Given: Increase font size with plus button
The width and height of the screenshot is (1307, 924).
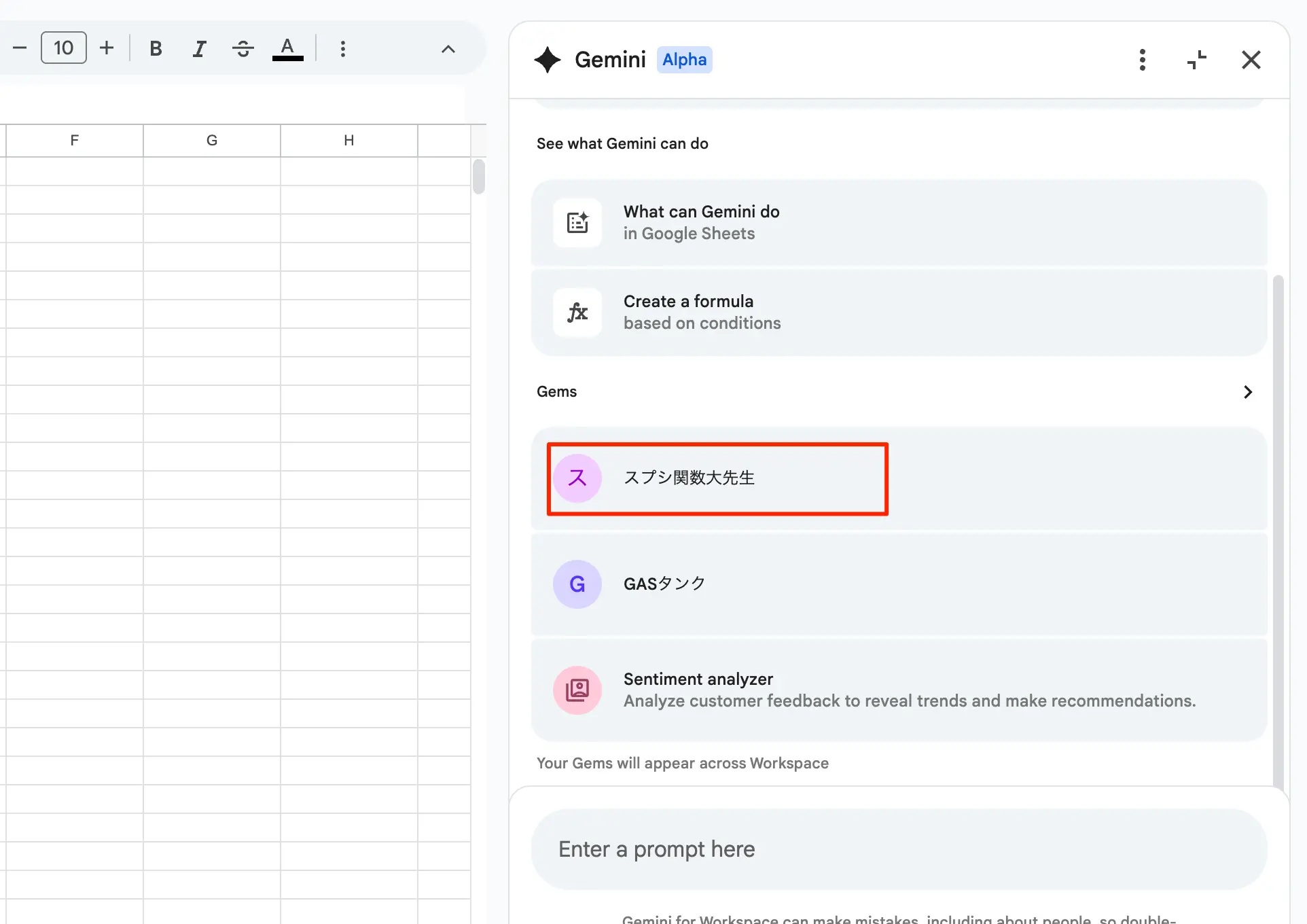Looking at the screenshot, I should (107, 48).
